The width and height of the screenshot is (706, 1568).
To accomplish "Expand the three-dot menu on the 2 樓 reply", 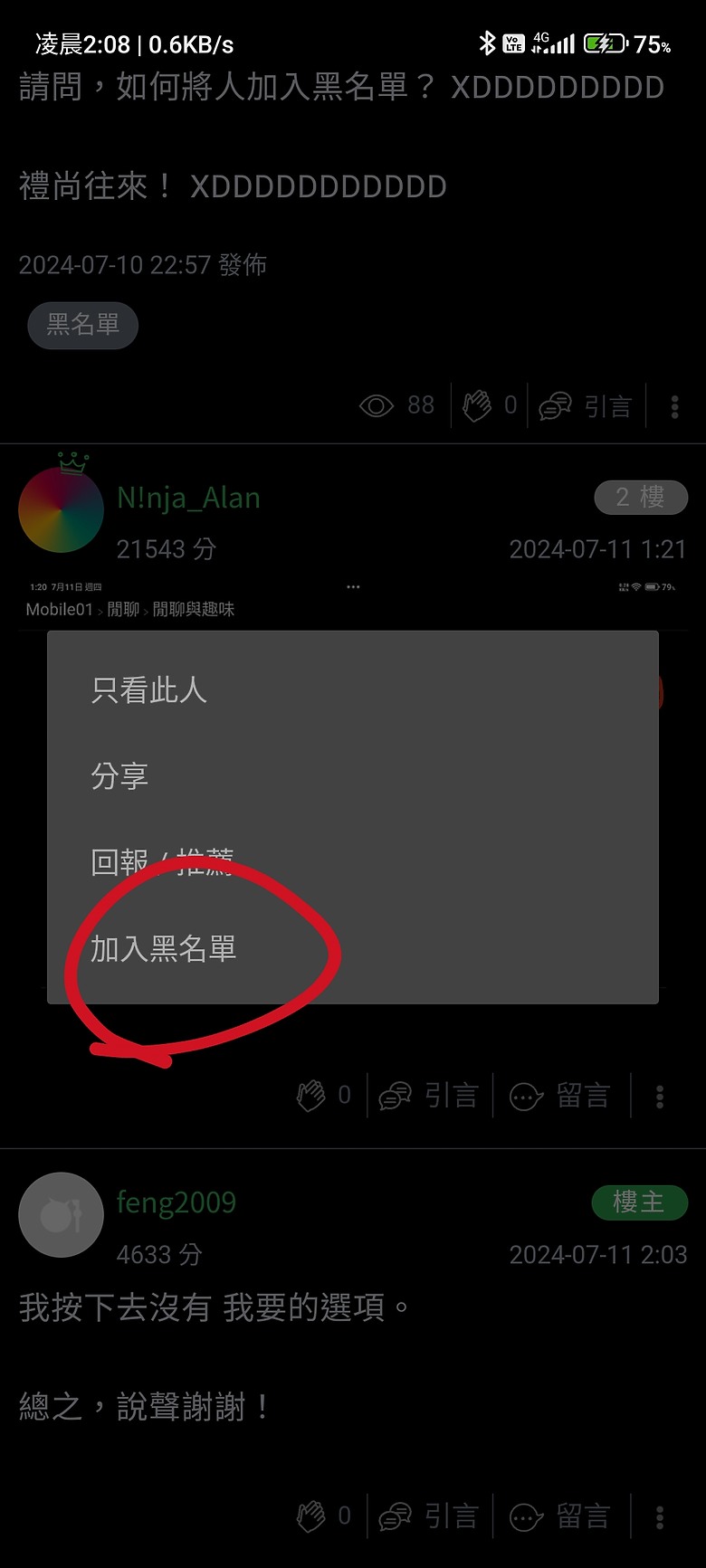I will tap(660, 1097).
